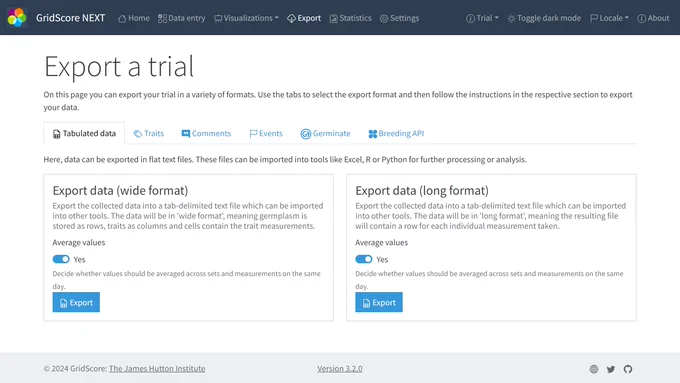This screenshot has width=680, height=383.
Task: Open the GitHub icon in footer
Action: pyautogui.click(x=628, y=369)
